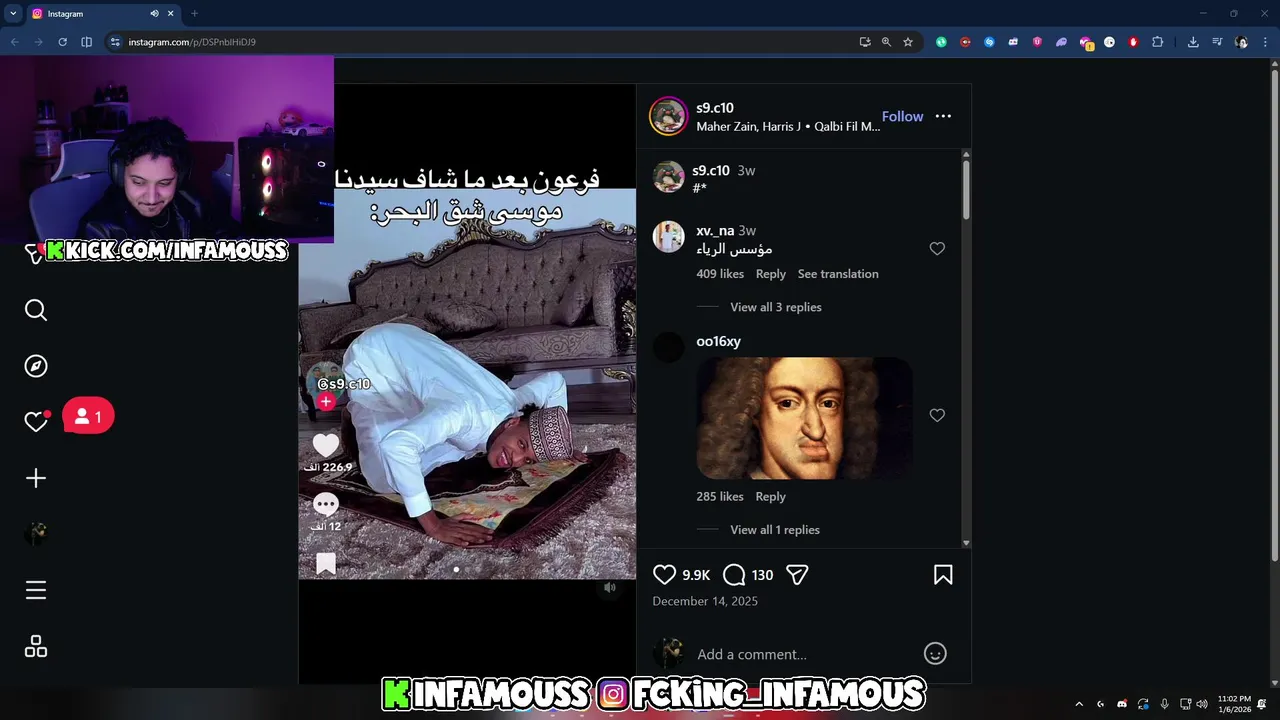Image resolution: width=1280 pixels, height=720 pixels.
Task: Click the red hand blocker extension icon
Action: (1133, 42)
